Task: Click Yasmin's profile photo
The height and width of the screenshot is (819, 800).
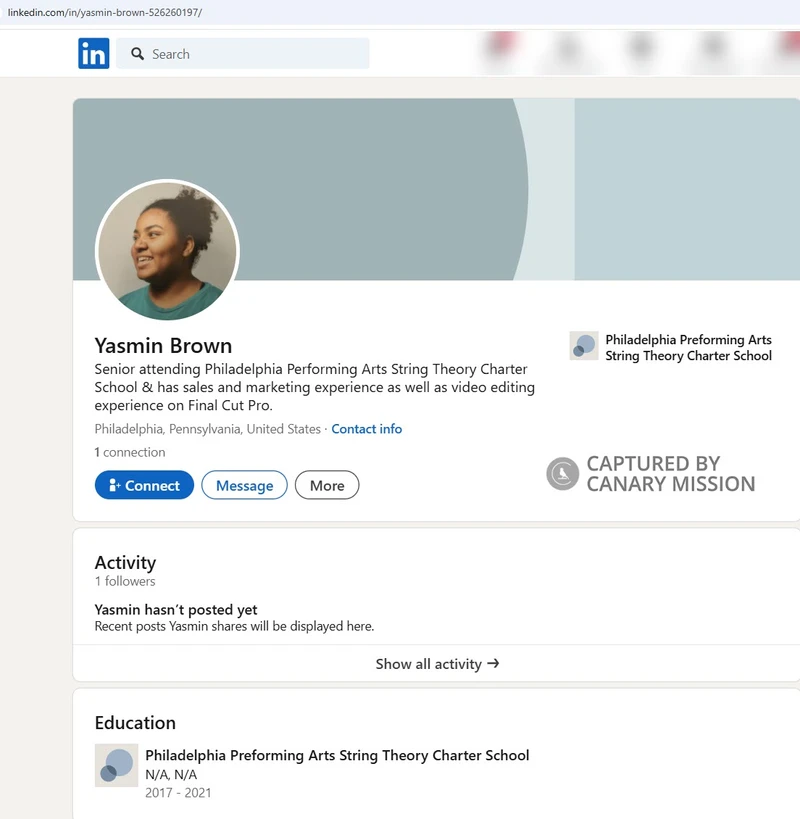Action: pos(167,251)
